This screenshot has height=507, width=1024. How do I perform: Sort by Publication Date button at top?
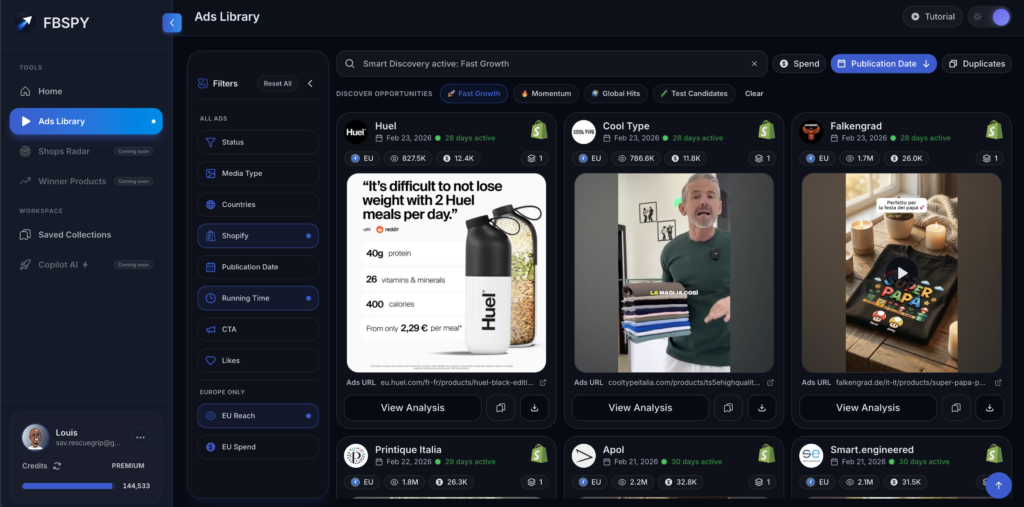tap(884, 64)
